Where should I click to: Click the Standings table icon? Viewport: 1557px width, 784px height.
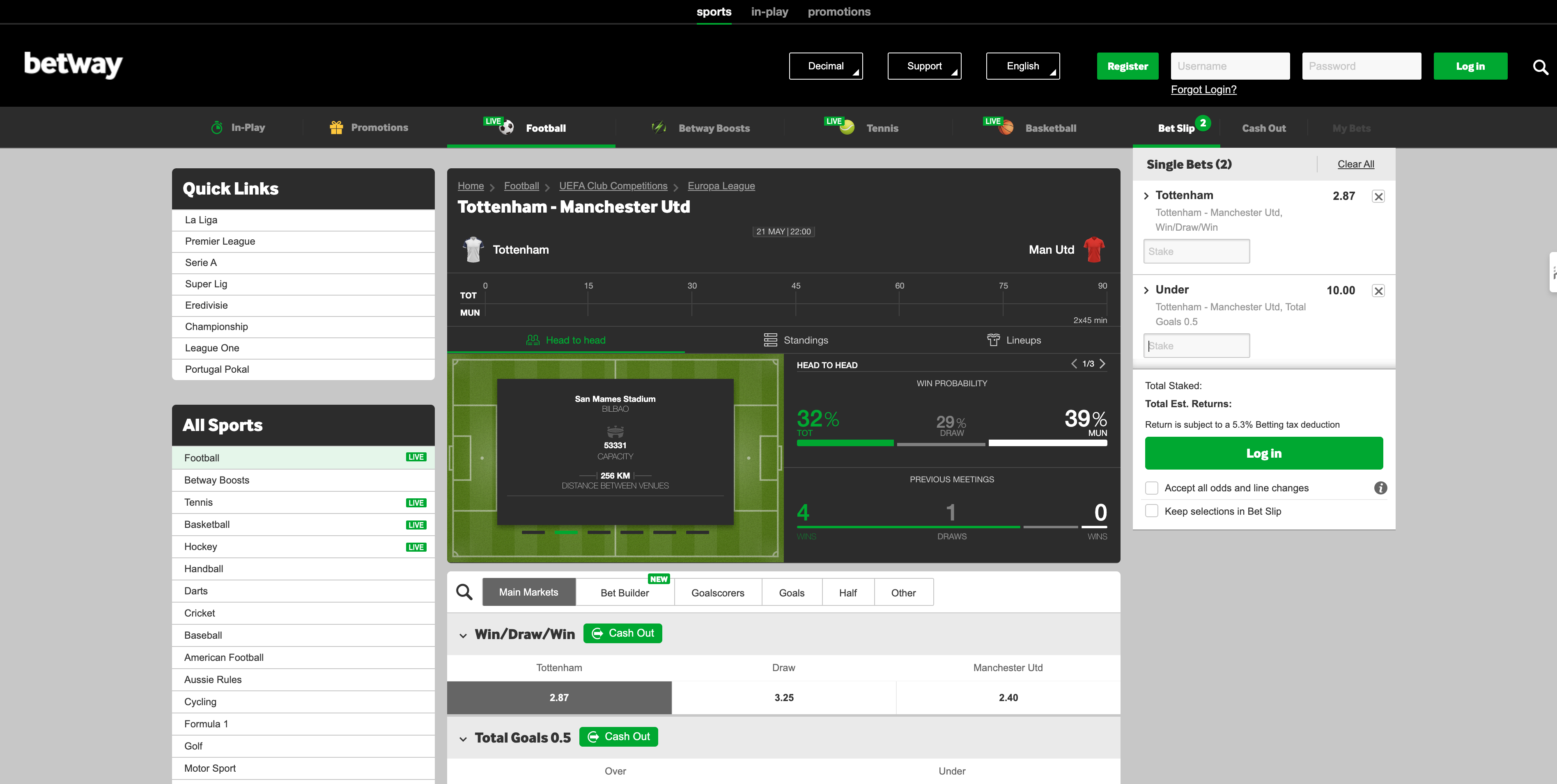pyautogui.click(x=770, y=340)
